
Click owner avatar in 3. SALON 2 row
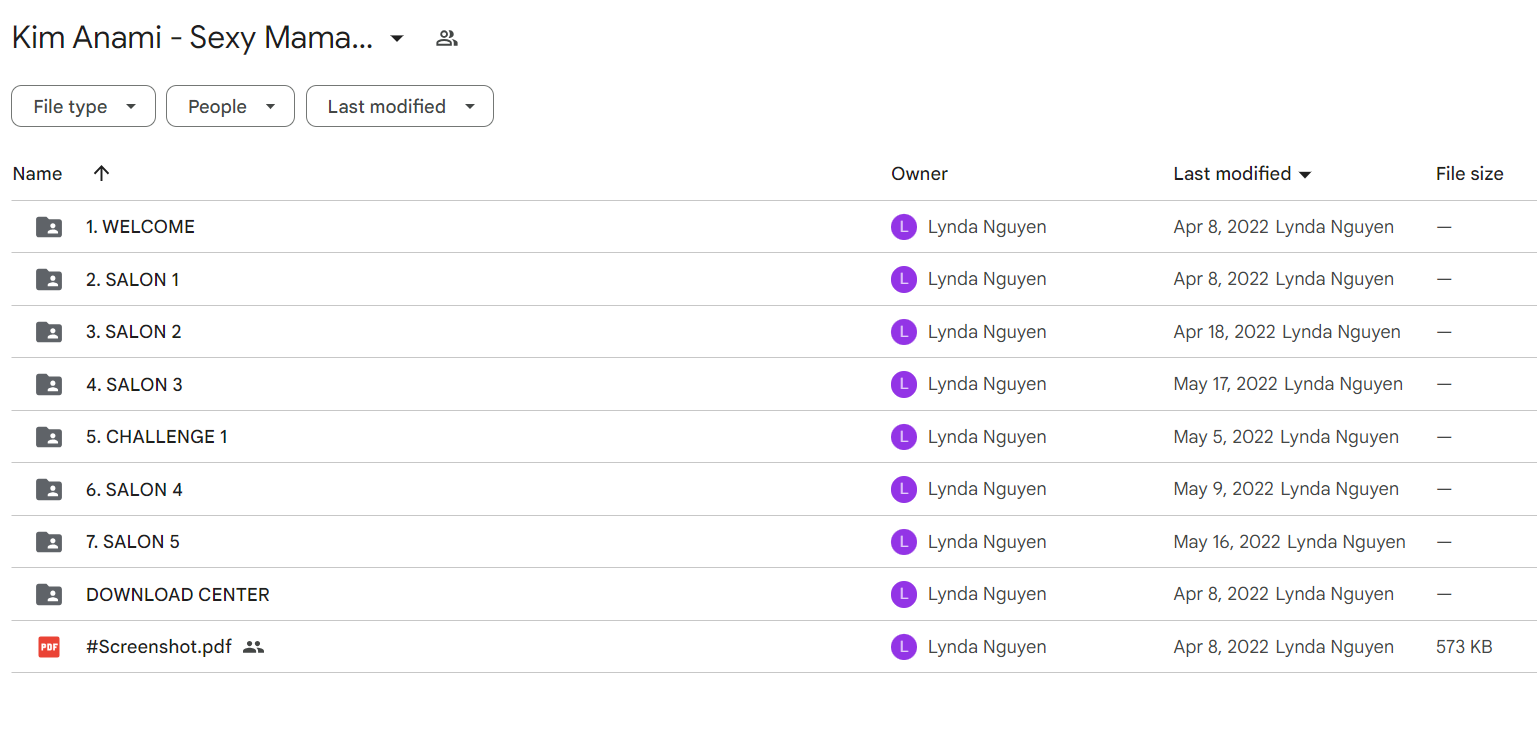coord(904,332)
